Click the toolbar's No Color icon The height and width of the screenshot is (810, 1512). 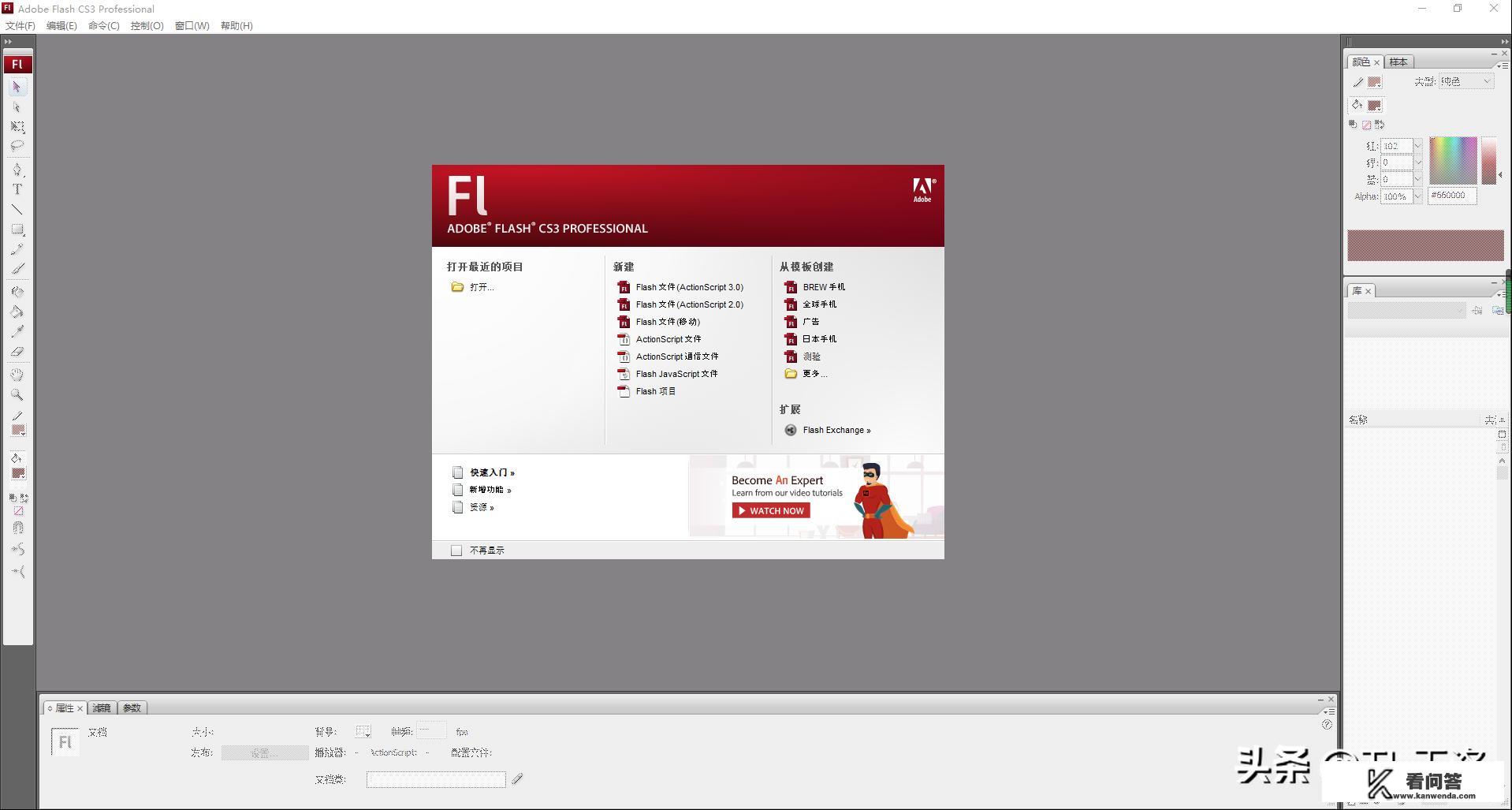coord(18,511)
